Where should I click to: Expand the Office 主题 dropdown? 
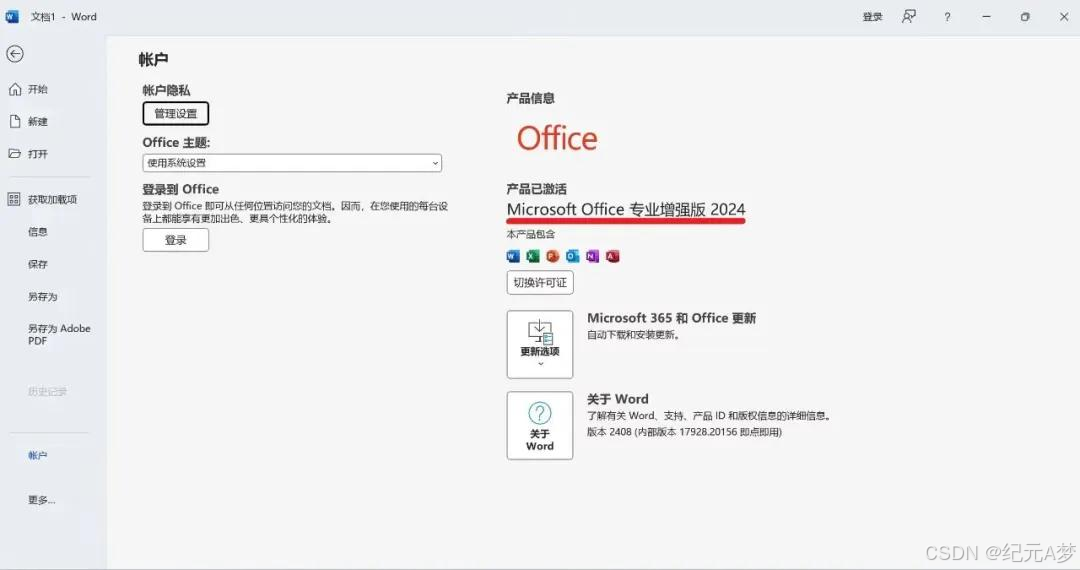point(292,163)
